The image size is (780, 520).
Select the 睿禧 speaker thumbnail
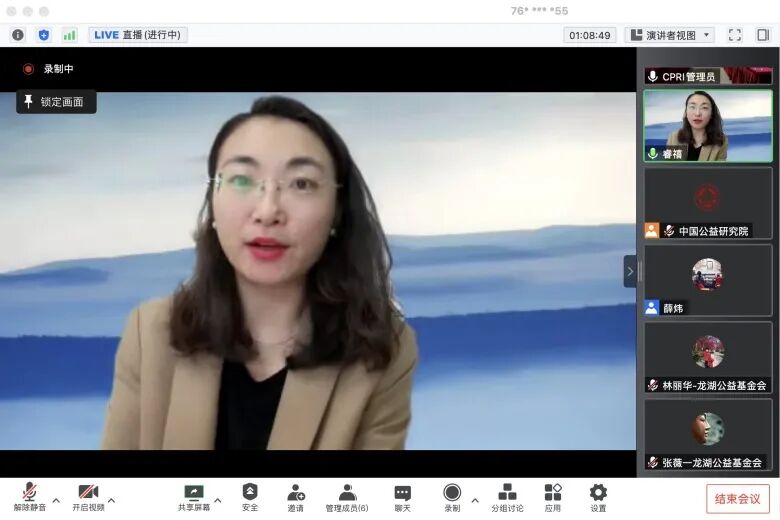(x=708, y=126)
